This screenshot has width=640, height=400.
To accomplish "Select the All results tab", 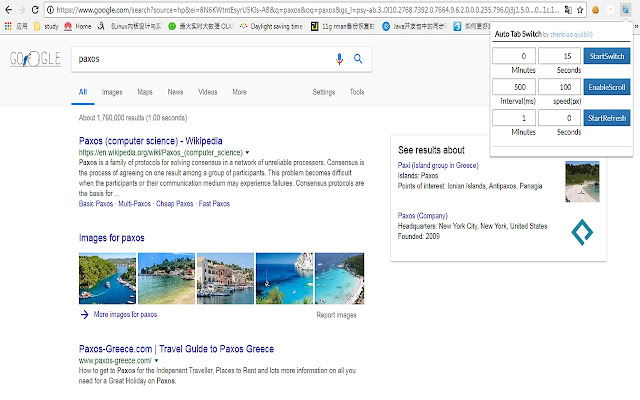I will [83, 92].
